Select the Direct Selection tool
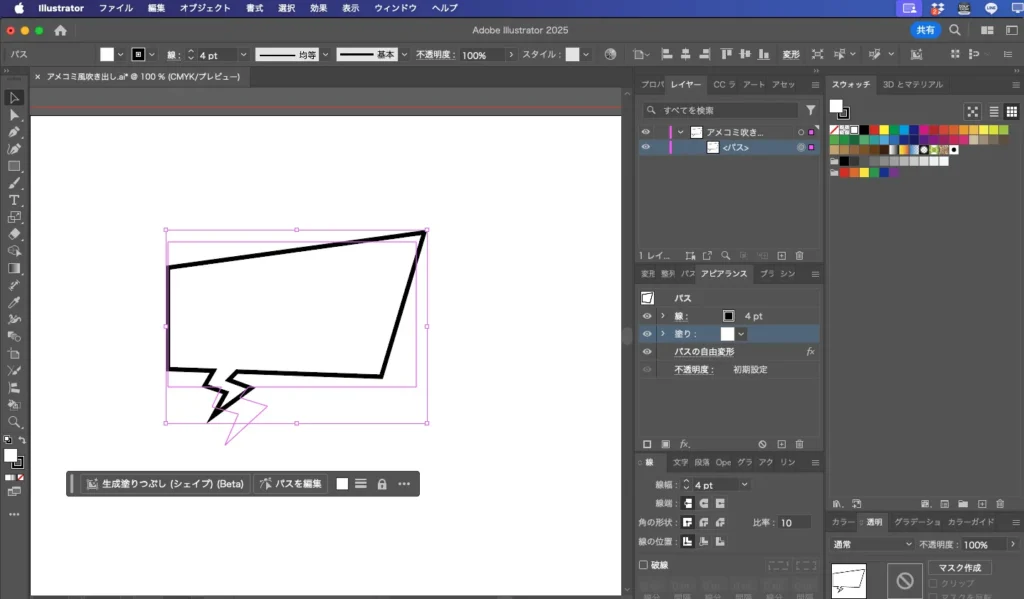The height and width of the screenshot is (599, 1024). (x=14, y=115)
